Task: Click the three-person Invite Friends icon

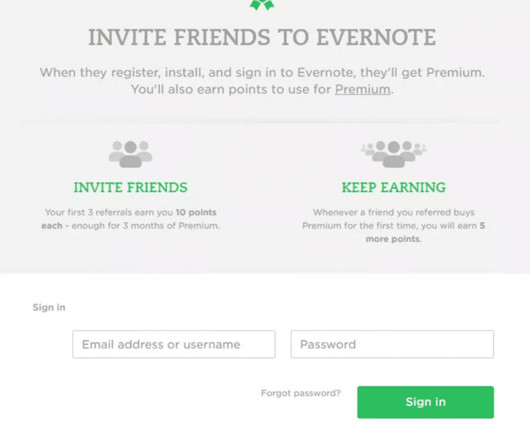Action: coord(130,154)
